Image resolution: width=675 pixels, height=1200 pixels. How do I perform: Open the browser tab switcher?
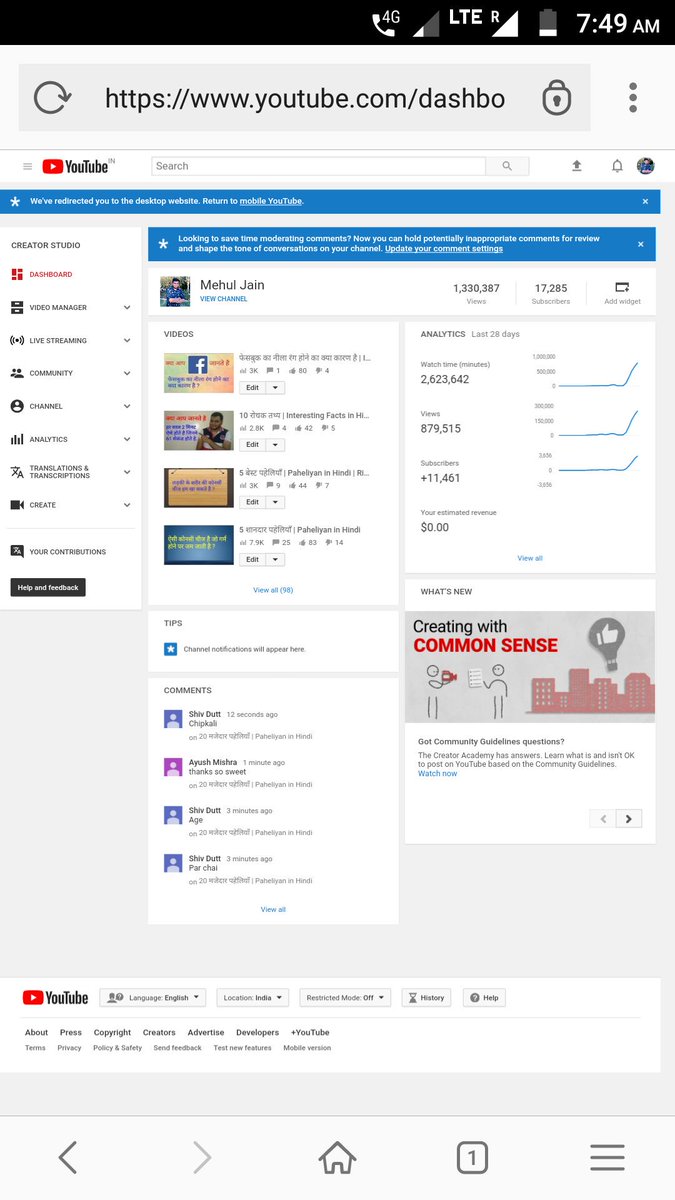click(x=472, y=1158)
